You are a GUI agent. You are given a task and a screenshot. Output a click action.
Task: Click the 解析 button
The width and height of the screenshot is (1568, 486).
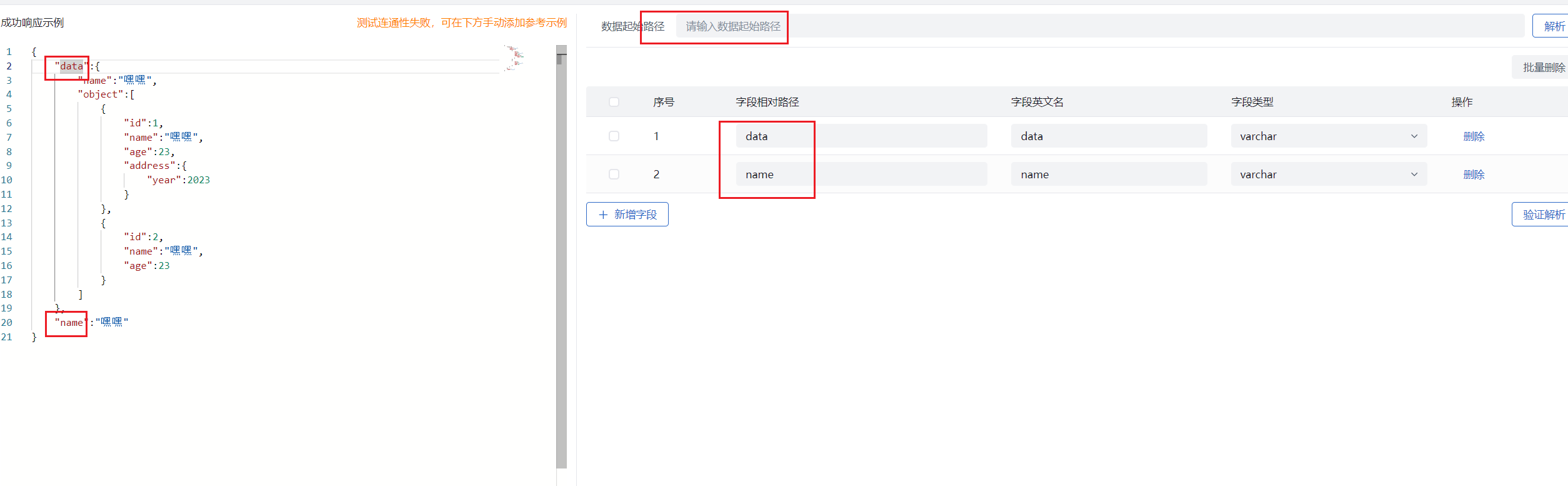pos(1551,26)
